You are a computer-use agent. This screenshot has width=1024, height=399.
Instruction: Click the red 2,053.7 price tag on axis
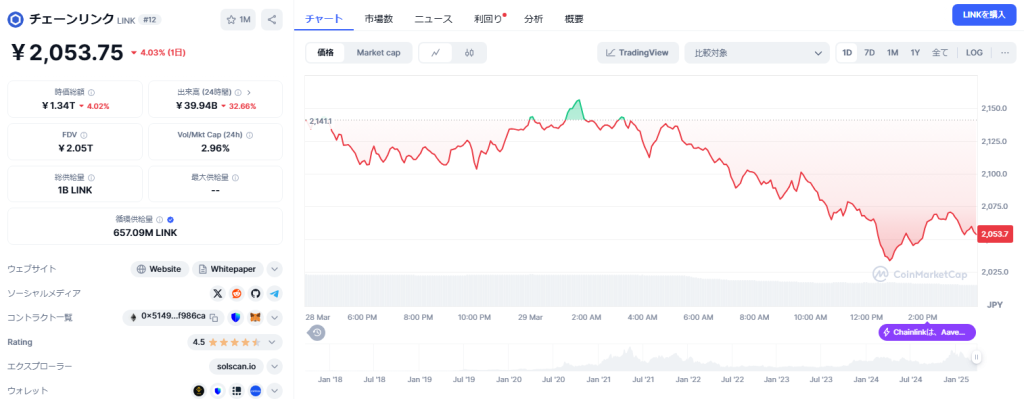tap(994, 234)
